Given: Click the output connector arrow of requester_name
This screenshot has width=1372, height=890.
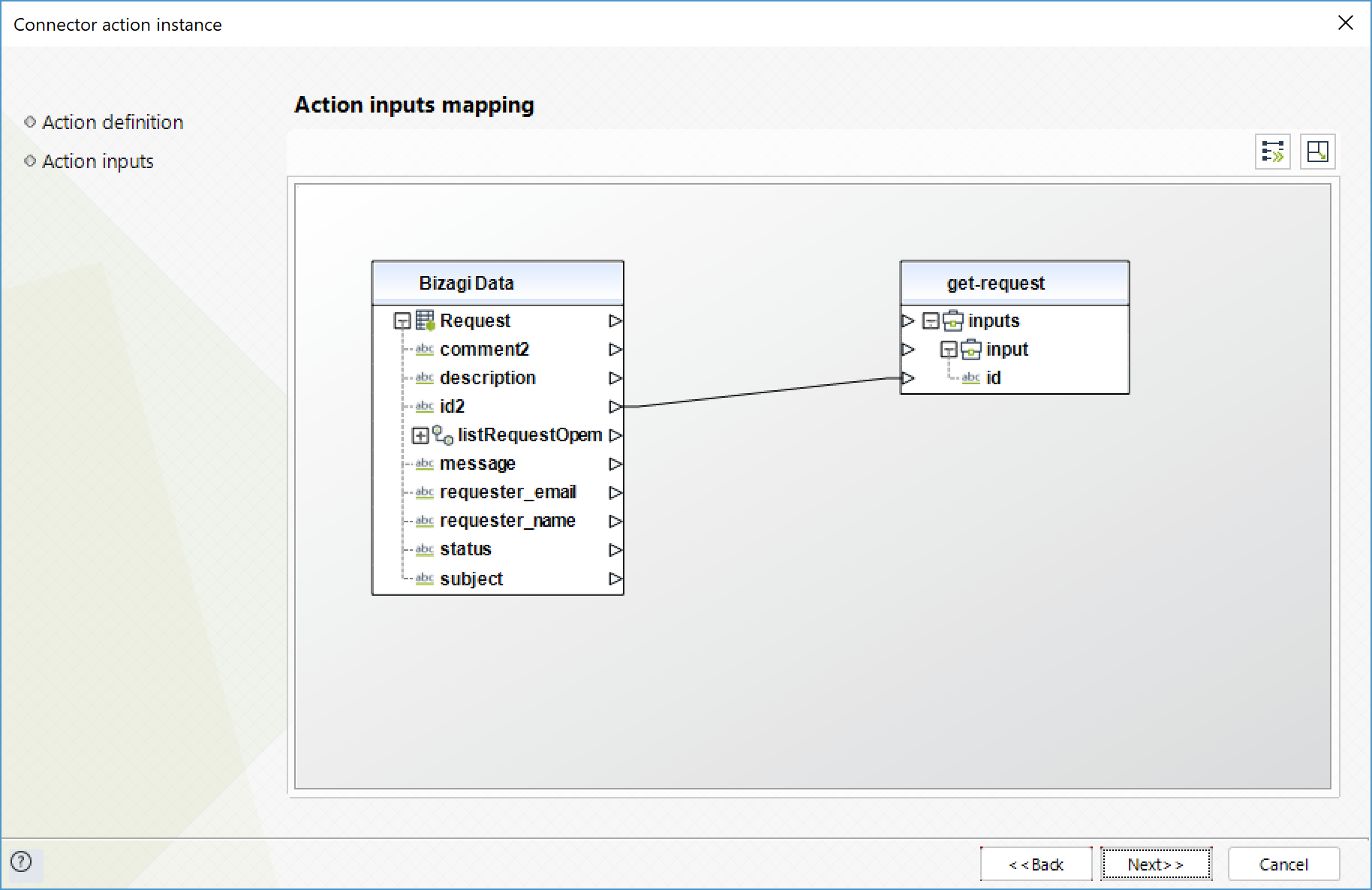Looking at the screenshot, I should 615,521.
